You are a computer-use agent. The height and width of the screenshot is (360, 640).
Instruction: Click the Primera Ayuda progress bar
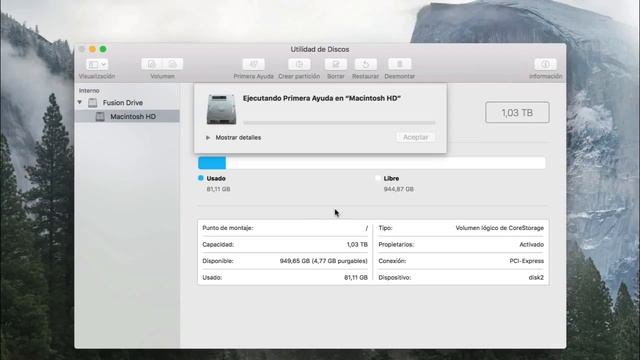pos(339,122)
